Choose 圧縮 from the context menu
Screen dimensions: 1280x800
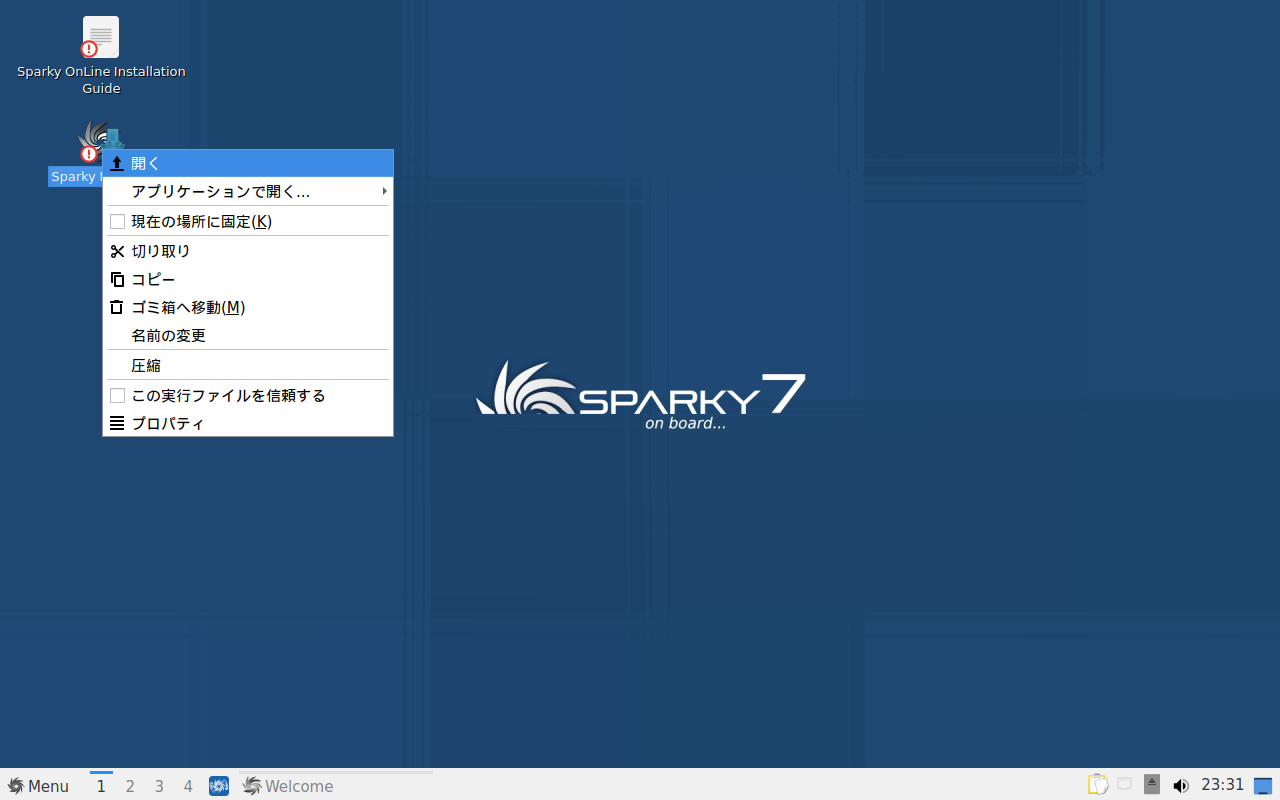click(248, 365)
